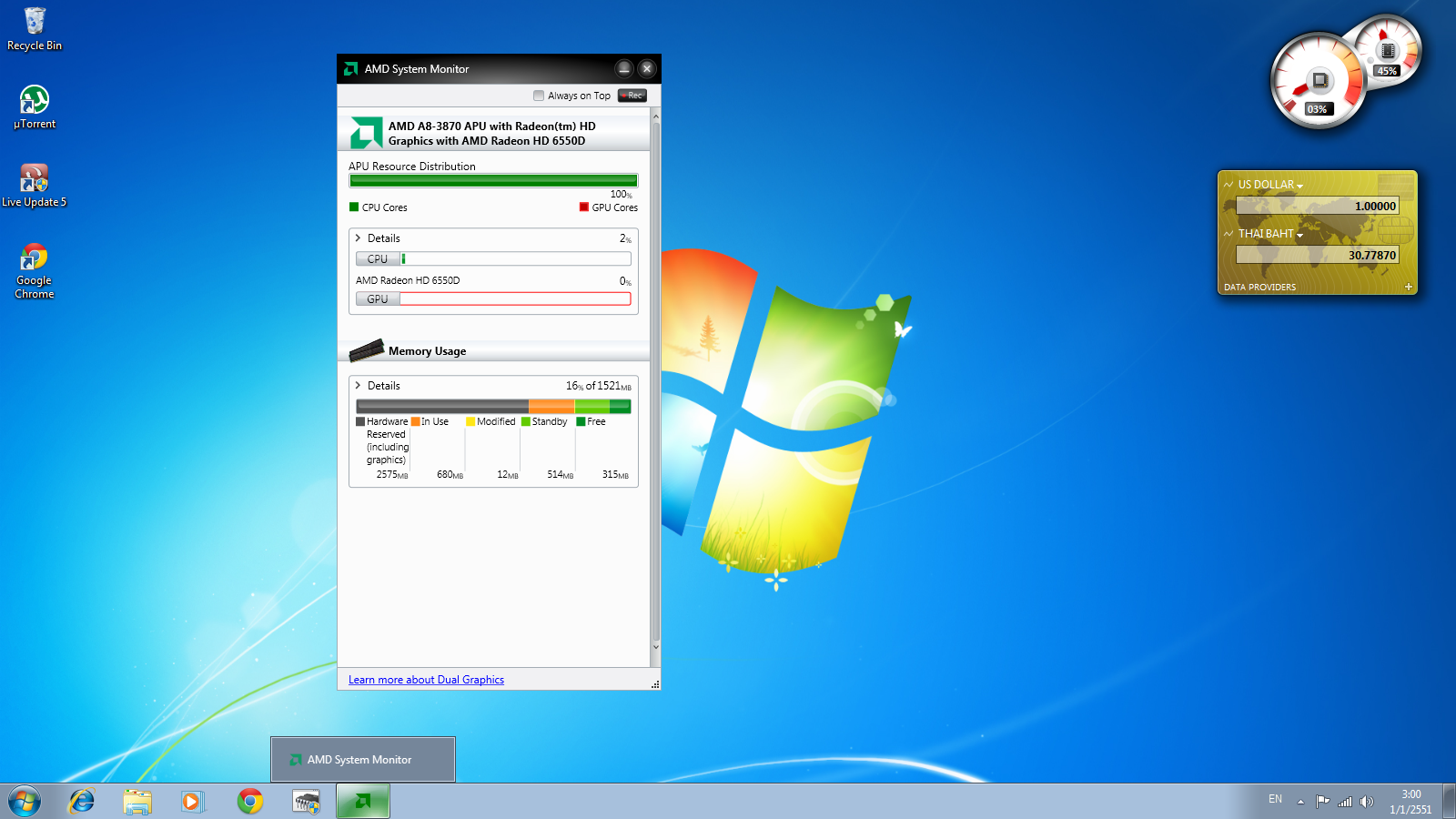Click the 'Memory Usage' section heading

[x=427, y=351]
